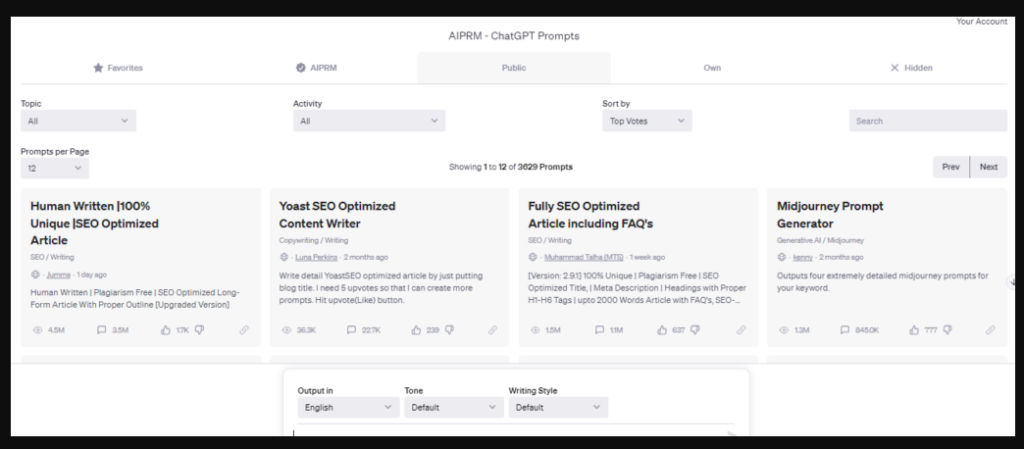Viewport: 1024px width, 449px height.
Task: Upvote the Human Written SEO article prompt
Action: tap(164, 329)
